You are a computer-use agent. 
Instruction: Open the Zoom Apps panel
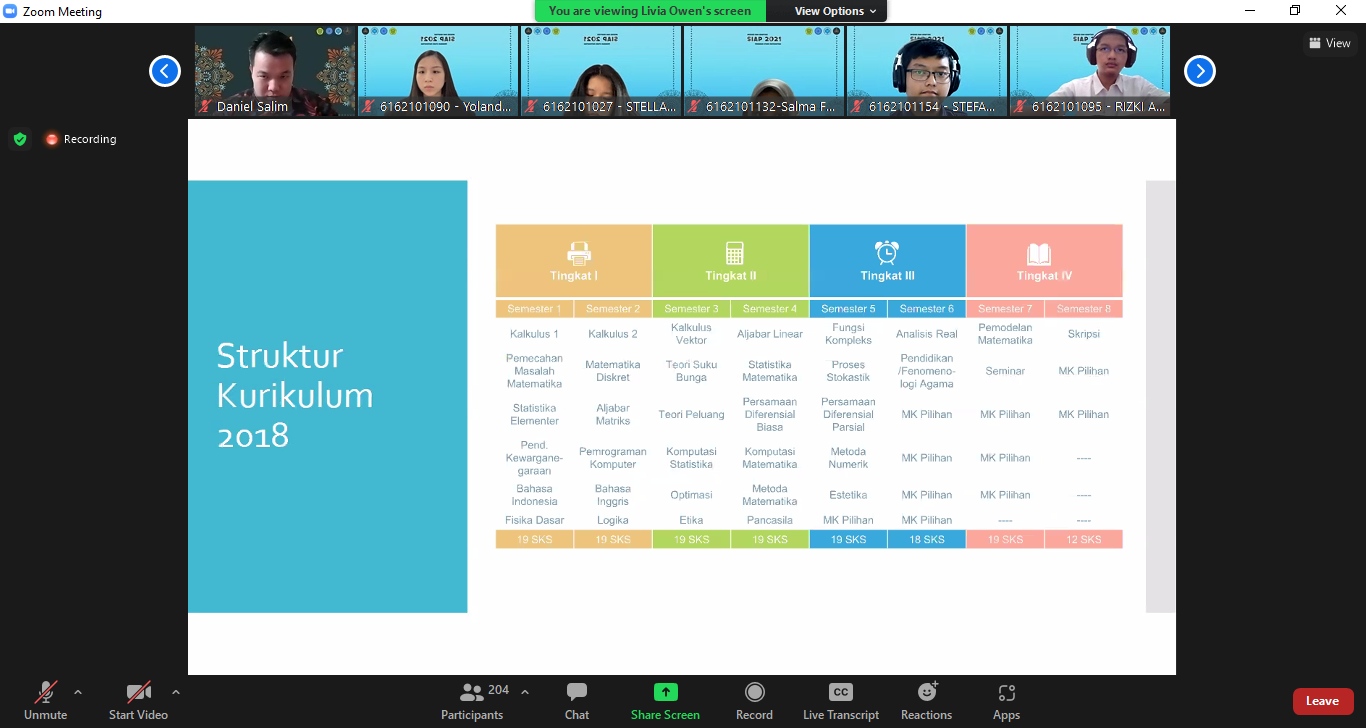pos(1006,692)
